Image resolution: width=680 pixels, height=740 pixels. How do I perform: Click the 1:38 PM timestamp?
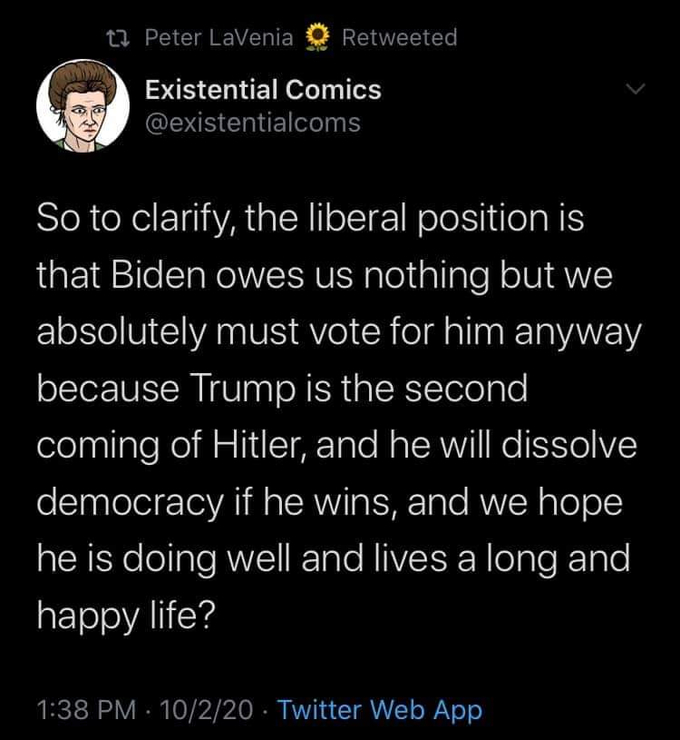[x=84, y=710]
